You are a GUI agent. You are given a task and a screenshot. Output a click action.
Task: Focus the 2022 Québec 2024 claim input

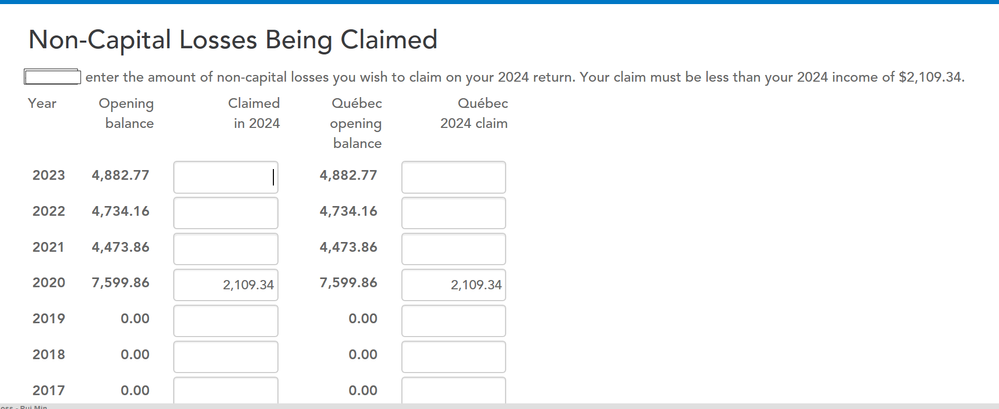(453, 213)
